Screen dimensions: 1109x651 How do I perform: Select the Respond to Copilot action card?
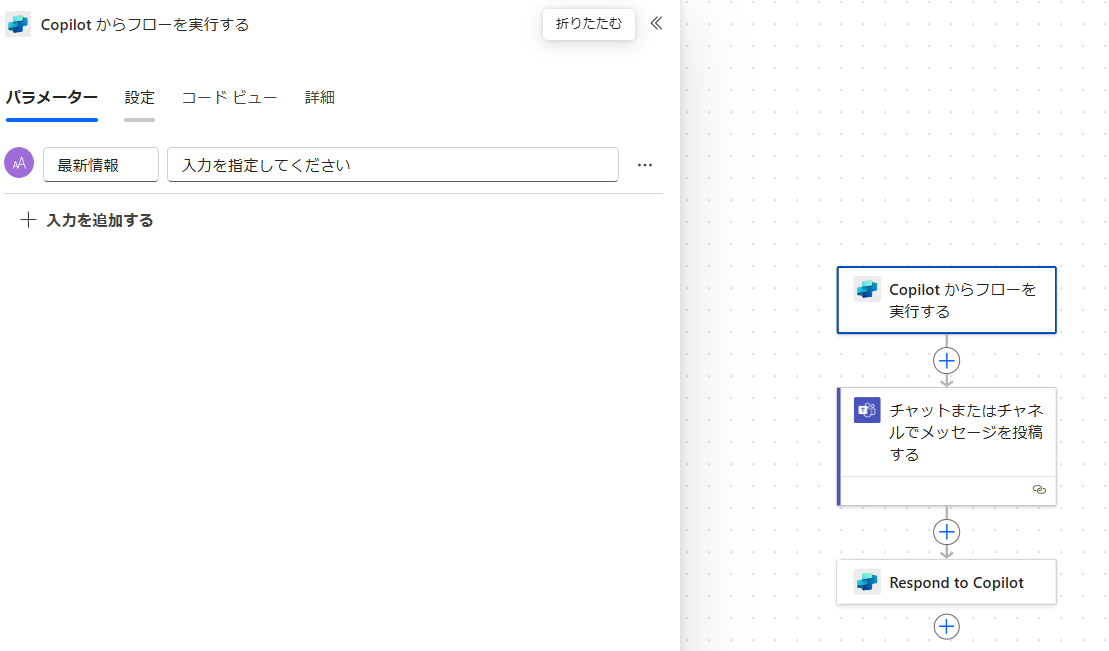[x=946, y=582]
